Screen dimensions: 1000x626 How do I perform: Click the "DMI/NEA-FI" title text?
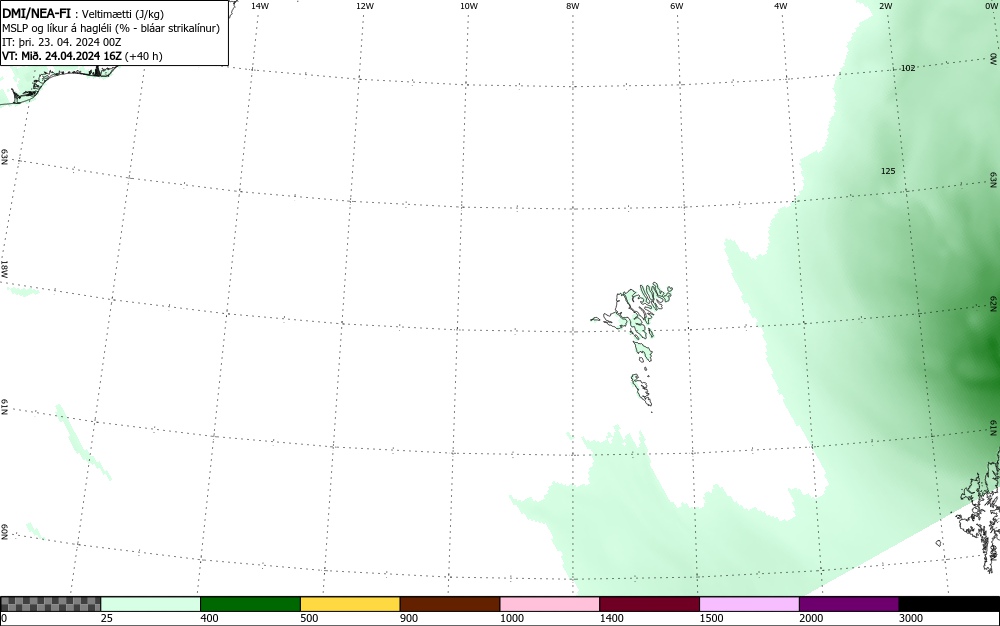coord(36,13)
